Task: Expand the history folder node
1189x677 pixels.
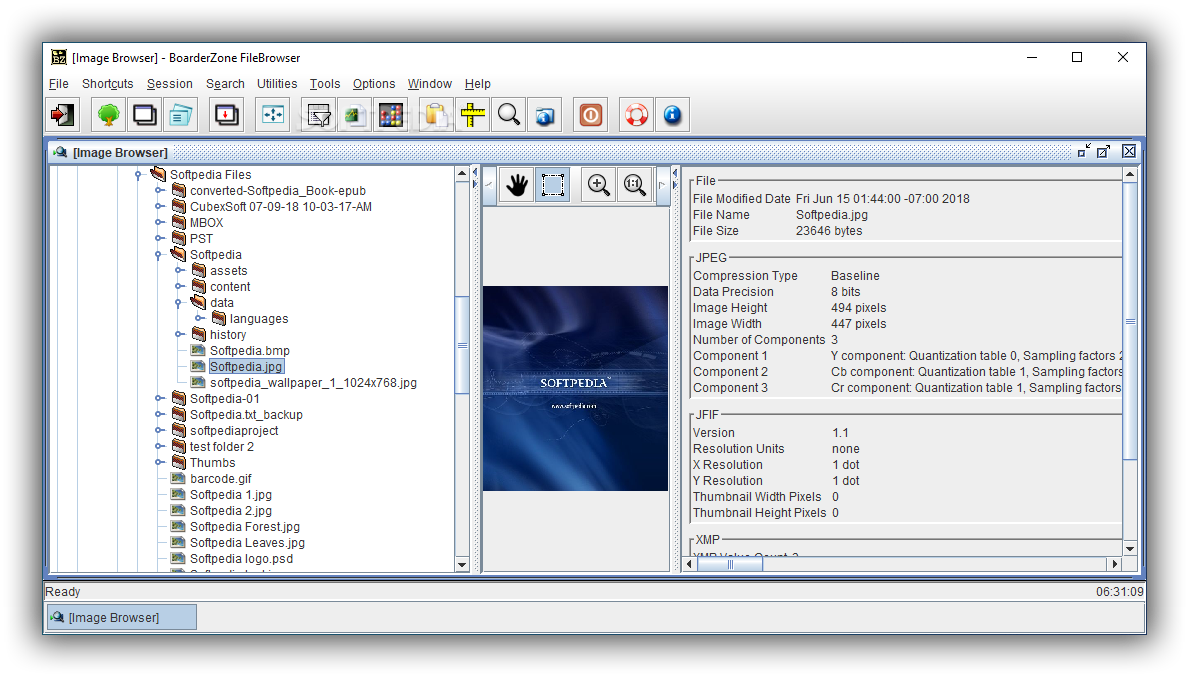Action: click(x=179, y=334)
